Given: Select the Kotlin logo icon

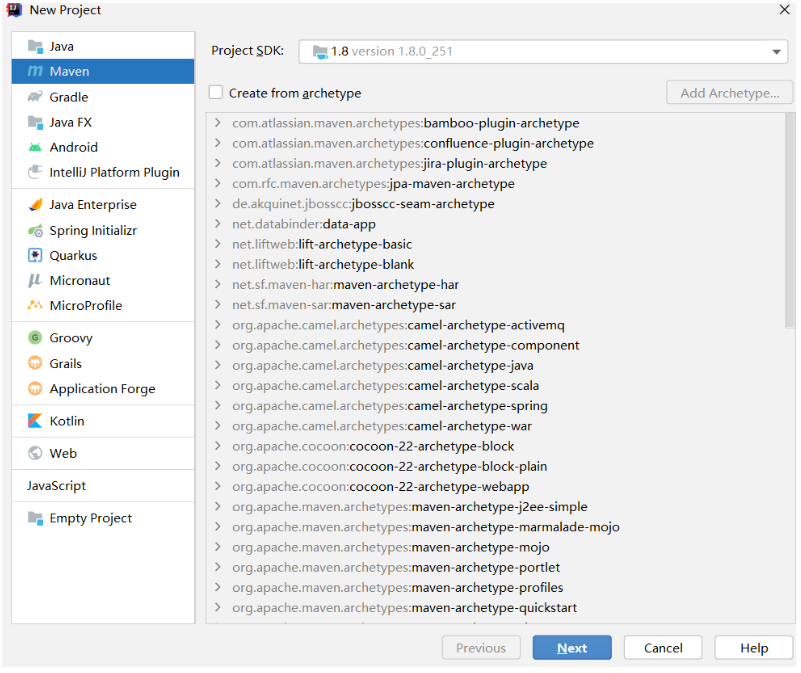Looking at the screenshot, I should coord(35,421).
